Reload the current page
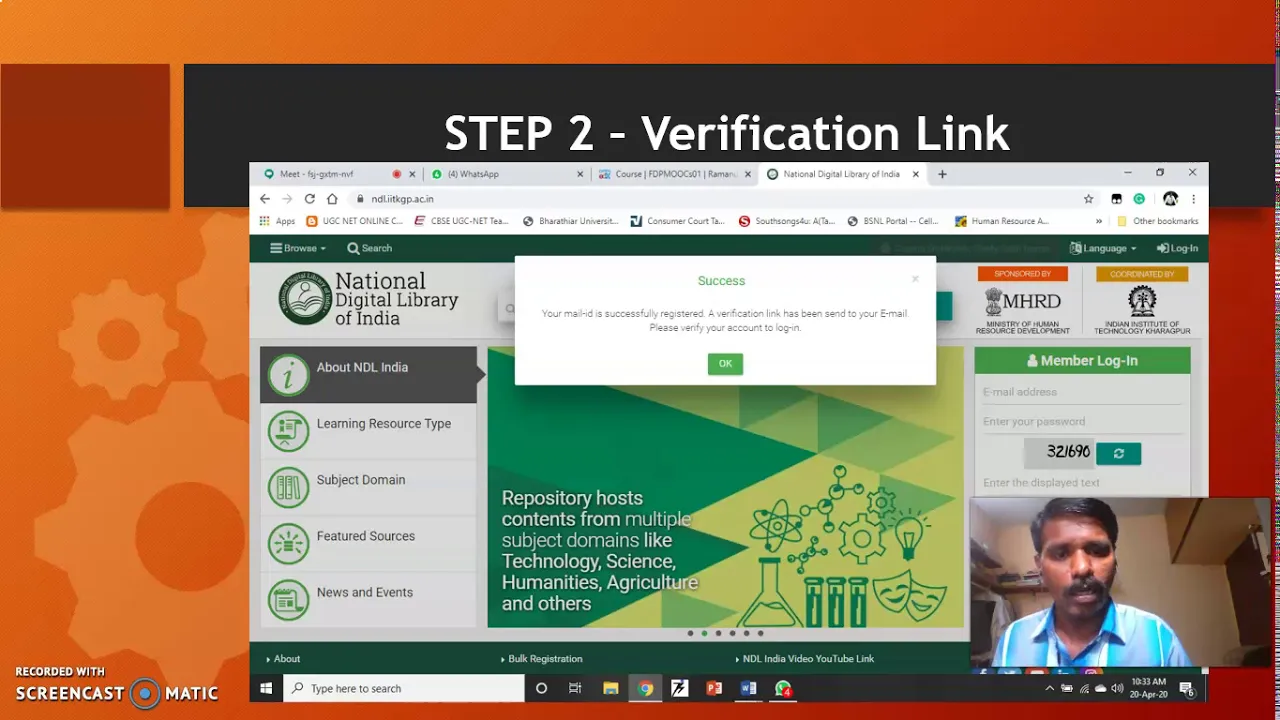 coord(309,199)
